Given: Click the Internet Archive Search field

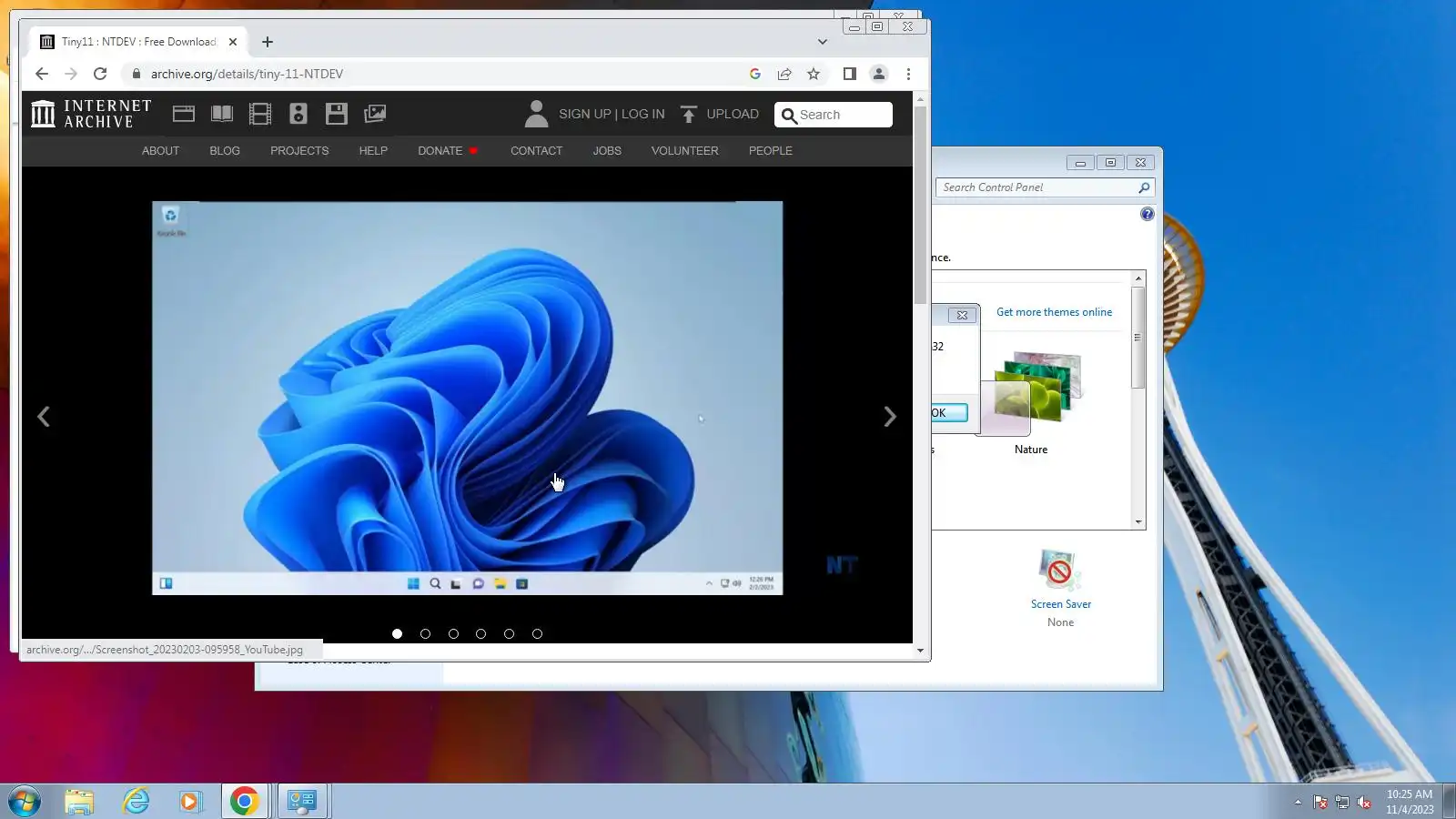Looking at the screenshot, I should point(834,115).
